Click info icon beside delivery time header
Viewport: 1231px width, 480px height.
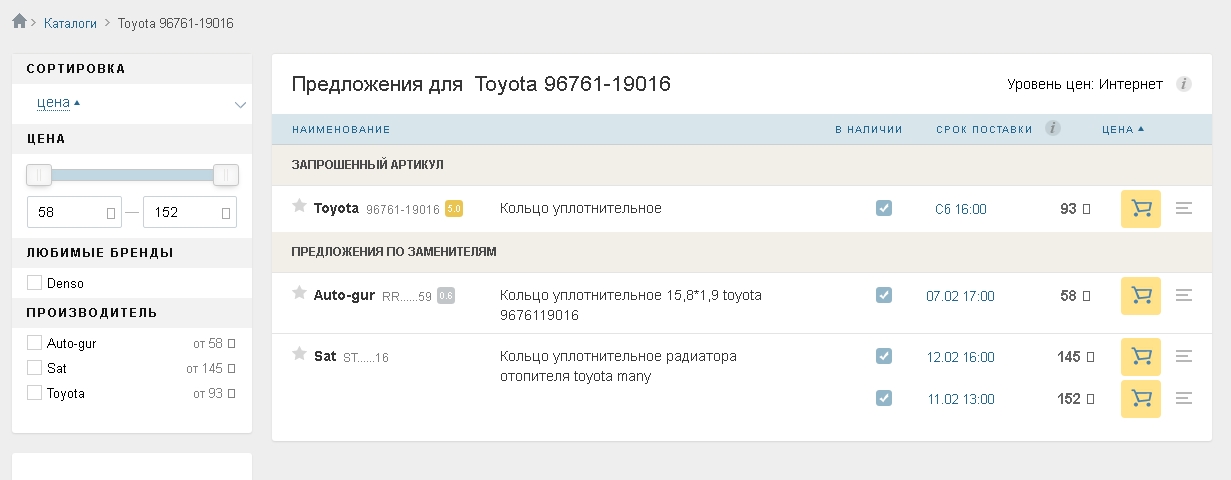pos(1053,128)
